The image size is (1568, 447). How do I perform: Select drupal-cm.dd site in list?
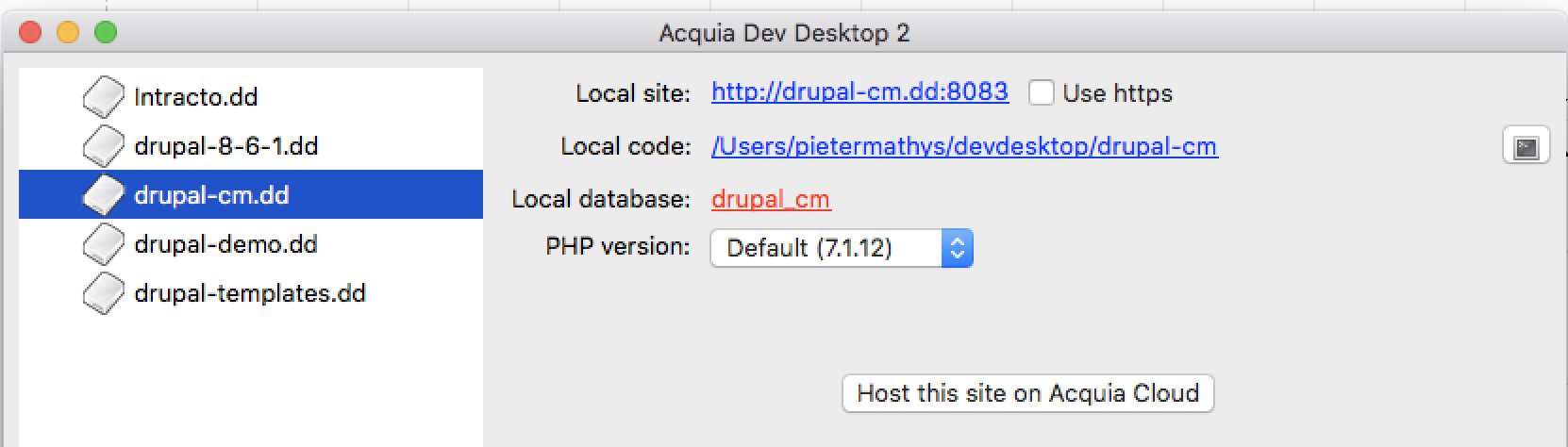tap(251, 194)
